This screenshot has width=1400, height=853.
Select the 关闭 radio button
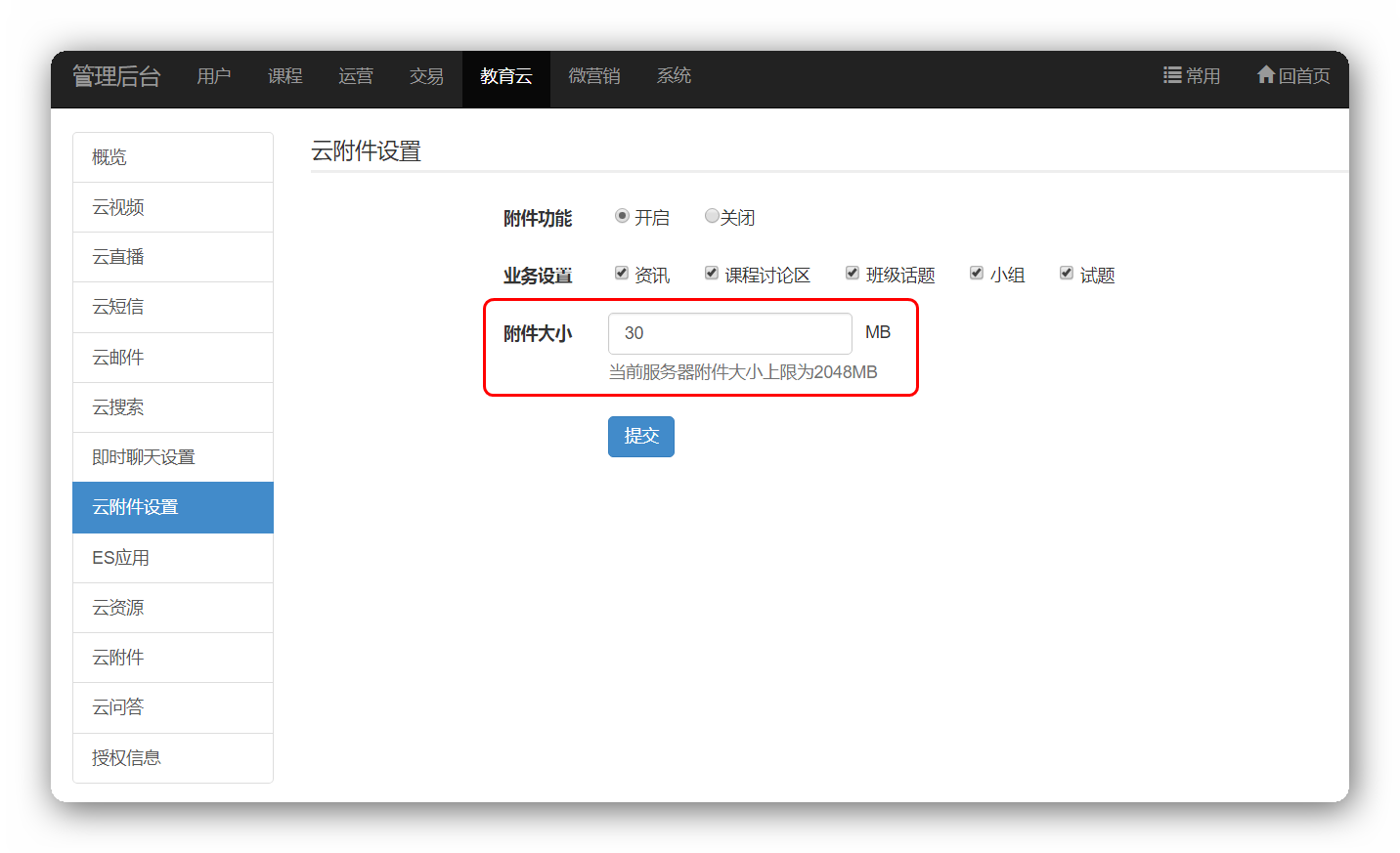coord(712,216)
